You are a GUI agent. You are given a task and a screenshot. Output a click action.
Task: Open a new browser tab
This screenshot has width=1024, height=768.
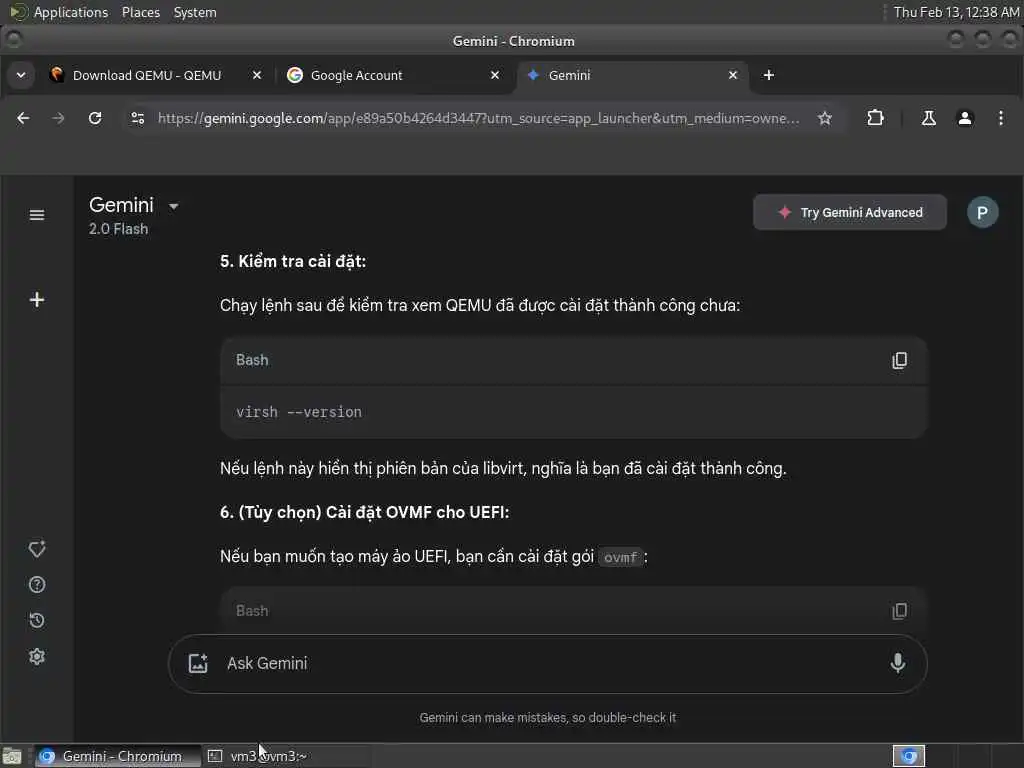click(x=769, y=76)
